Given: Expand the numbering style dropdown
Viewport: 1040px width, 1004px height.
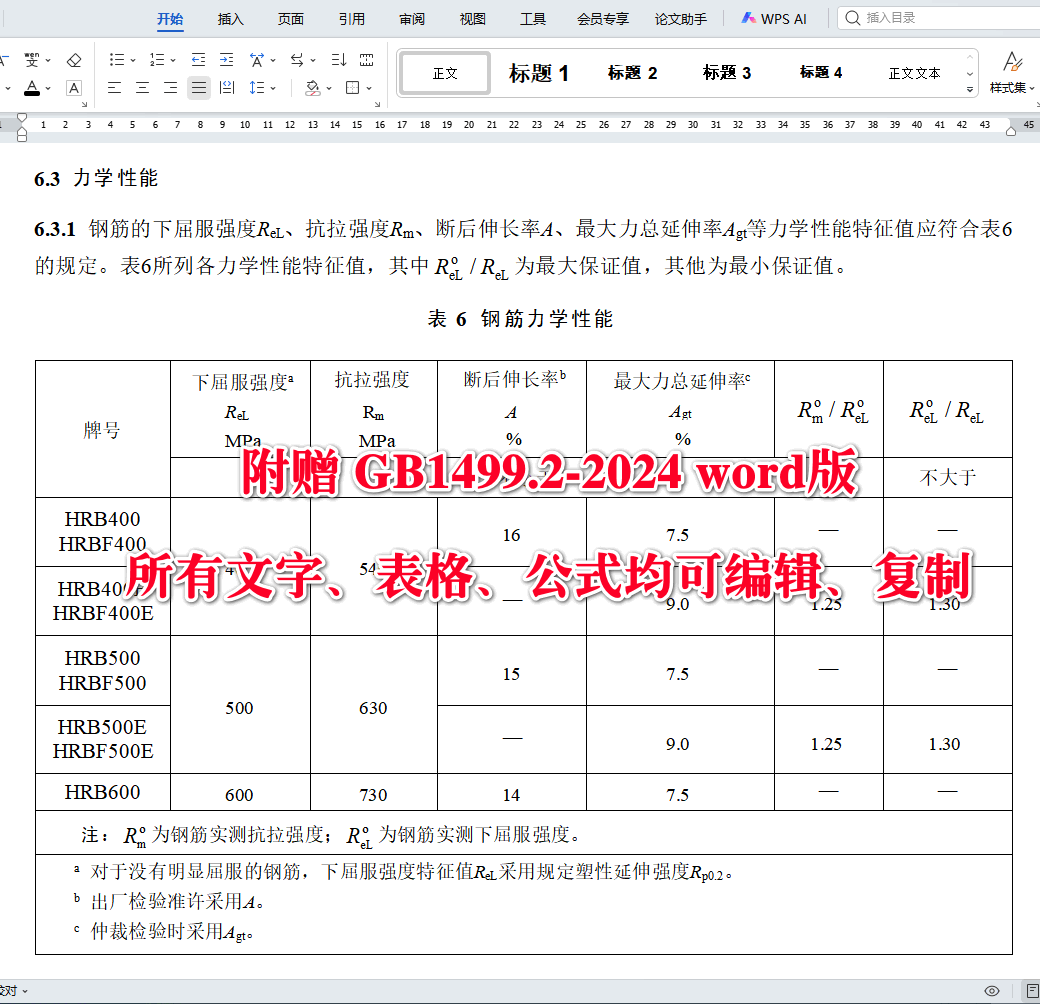Looking at the screenshot, I should tap(173, 61).
